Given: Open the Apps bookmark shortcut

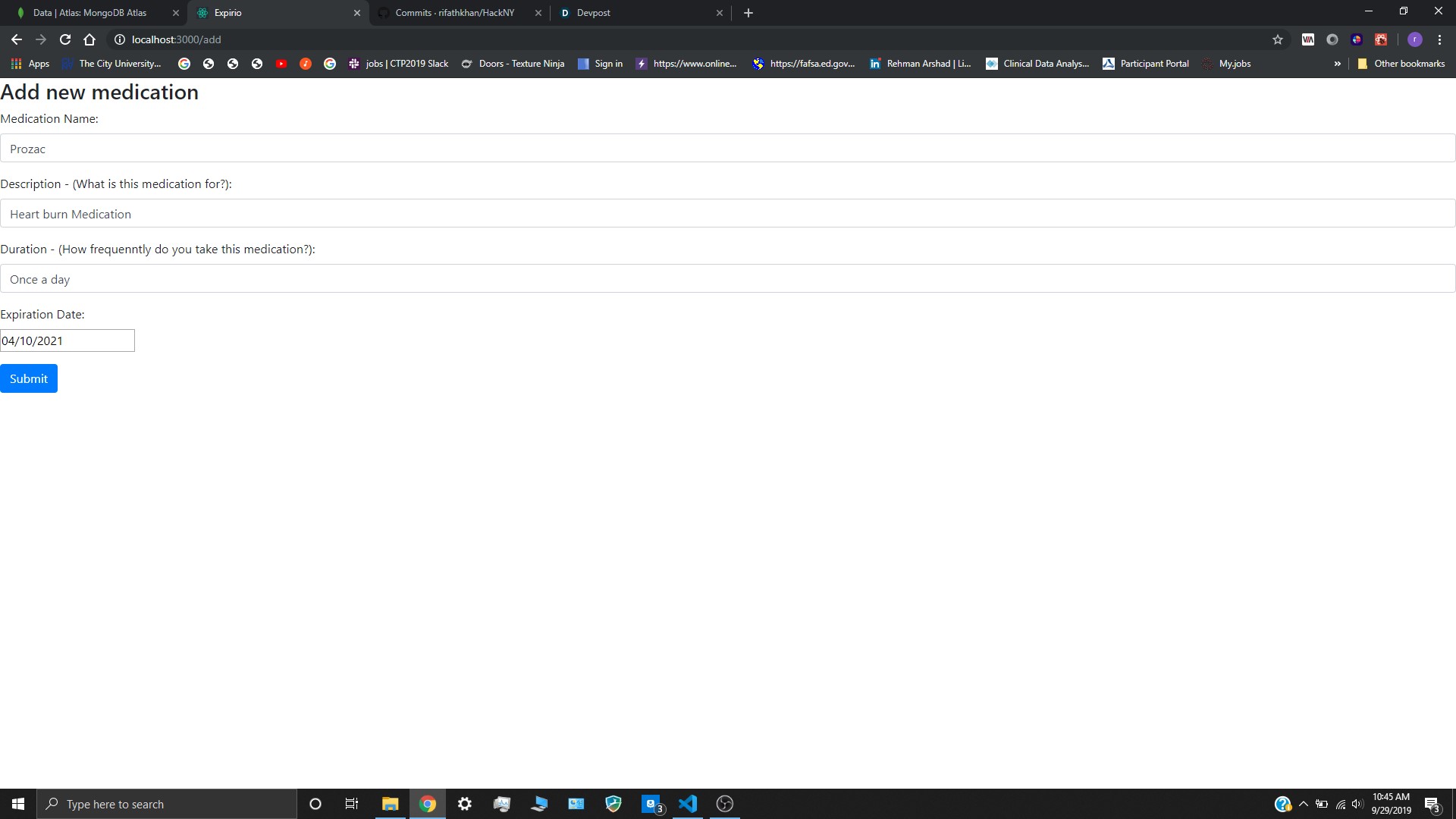Looking at the screenshot, I should [x=30, y=64].
